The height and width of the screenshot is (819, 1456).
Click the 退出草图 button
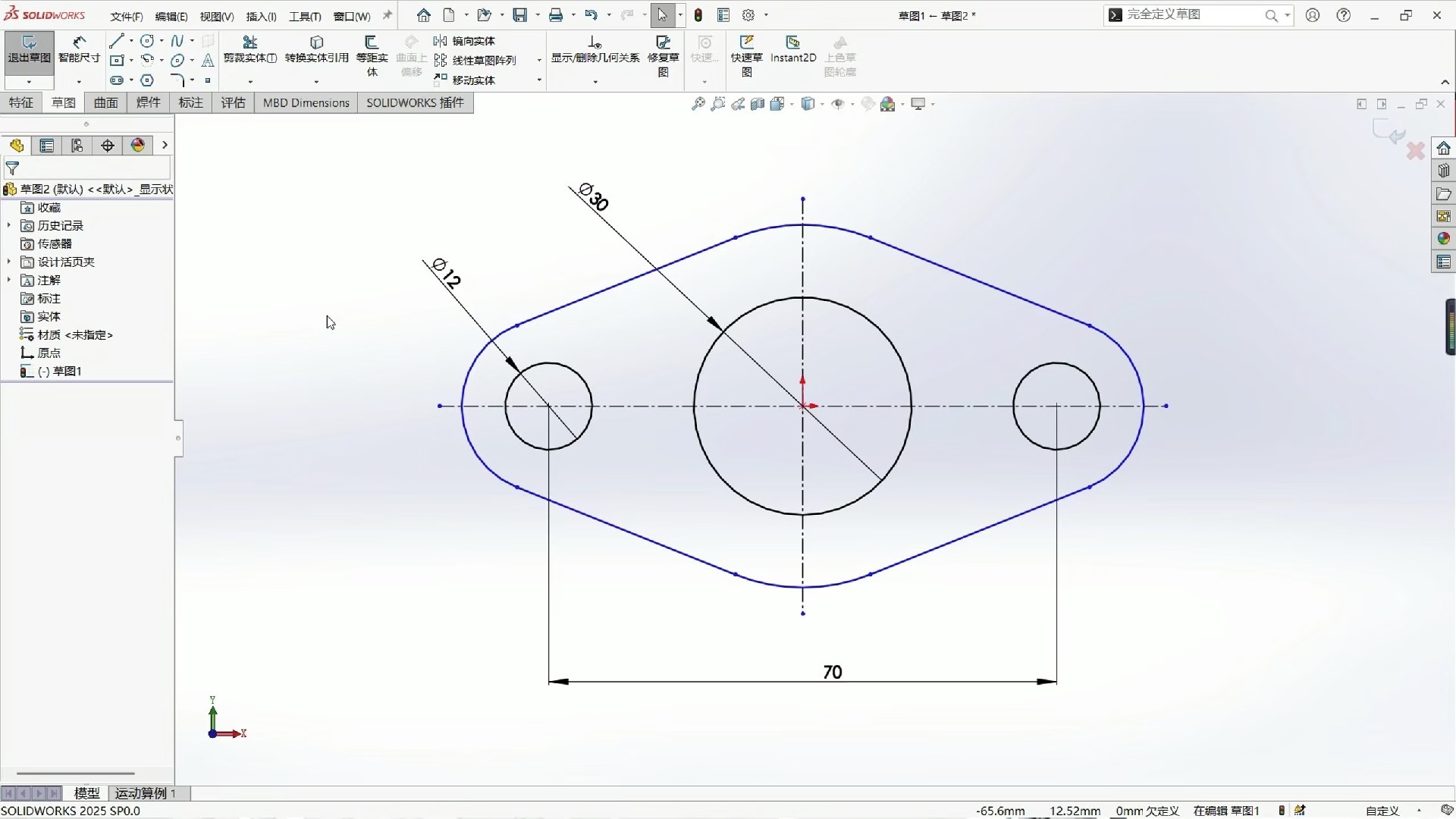click(28, 52)
